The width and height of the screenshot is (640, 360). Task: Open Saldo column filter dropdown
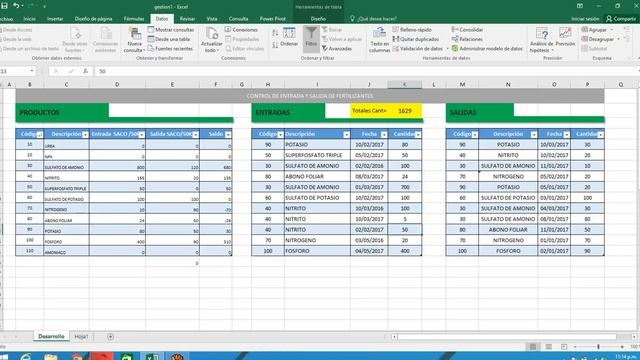[x=228, y=135]
